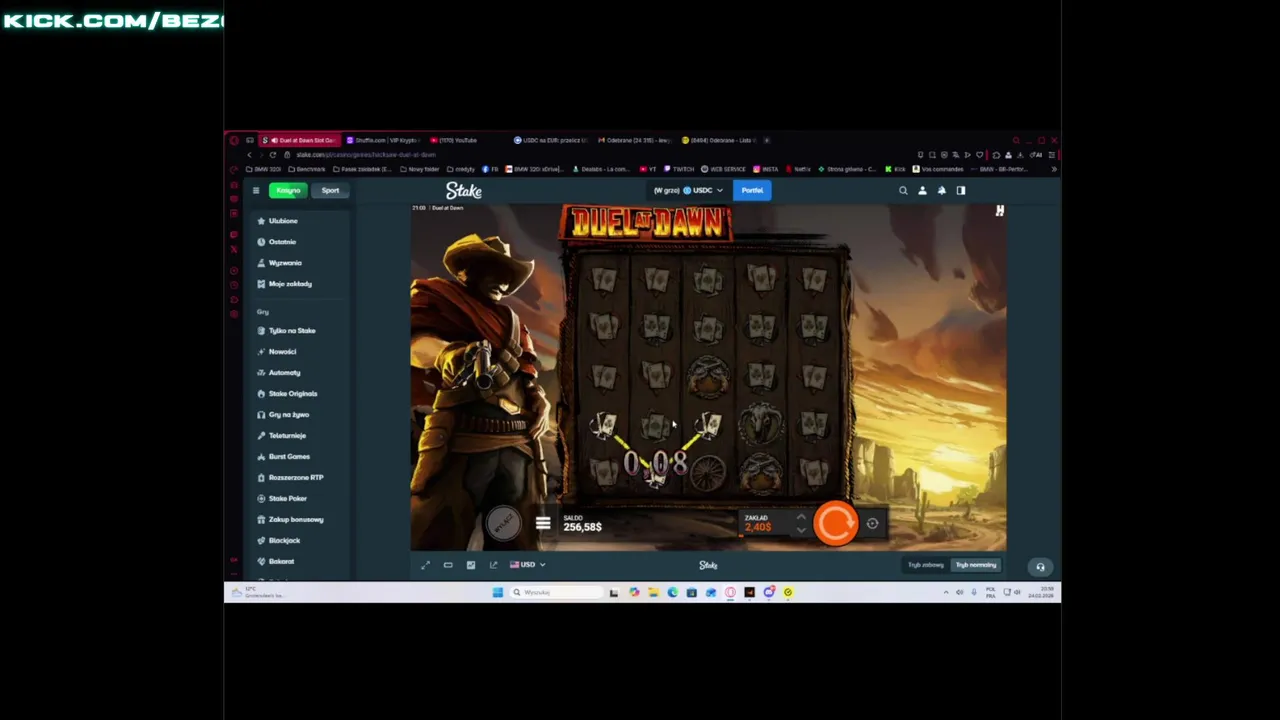Click the SALDO 256,58$ balance display
The image size is (1280, 720).
tap(582, 523)
